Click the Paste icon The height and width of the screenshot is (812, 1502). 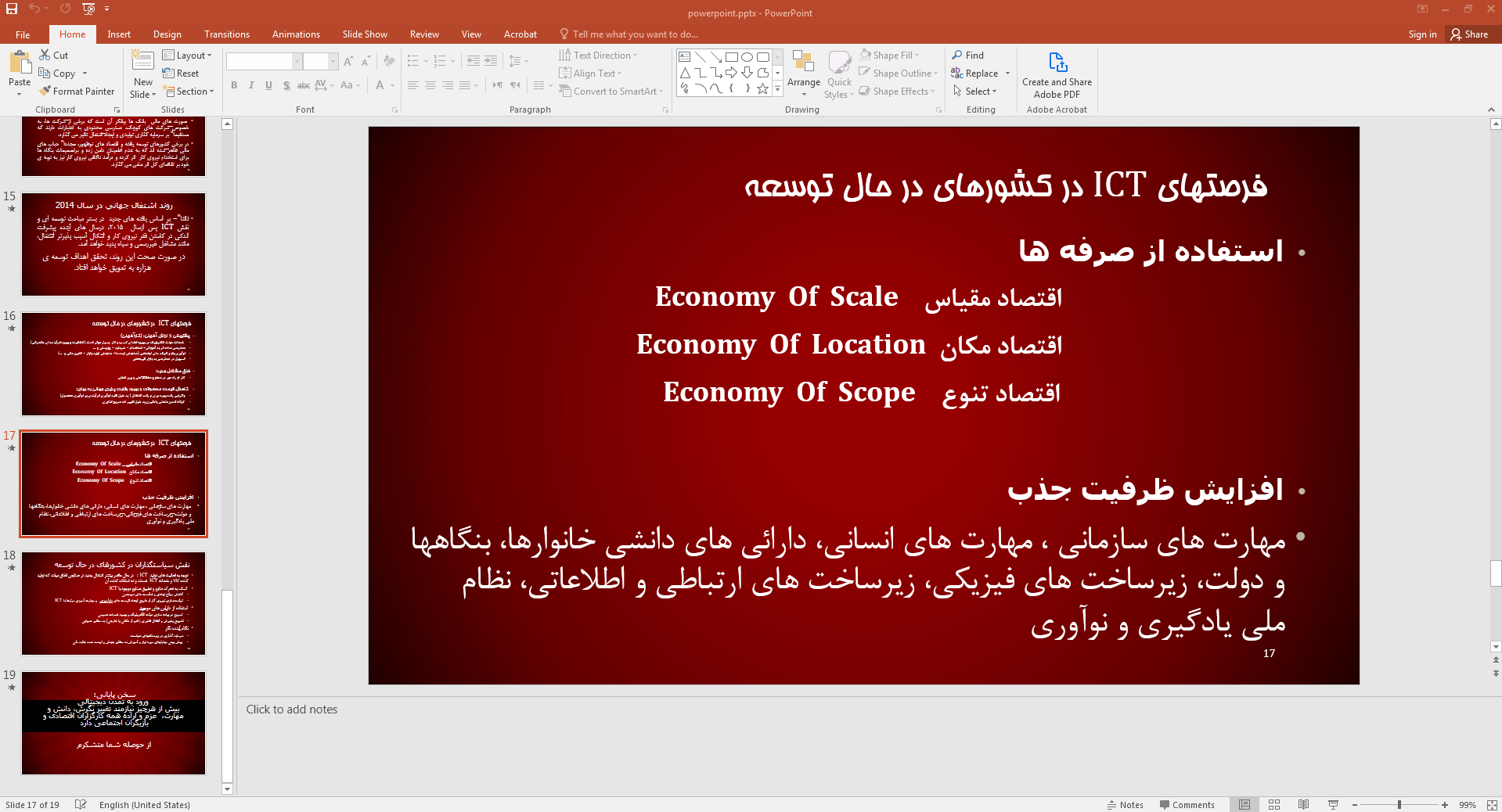point(20,62)
